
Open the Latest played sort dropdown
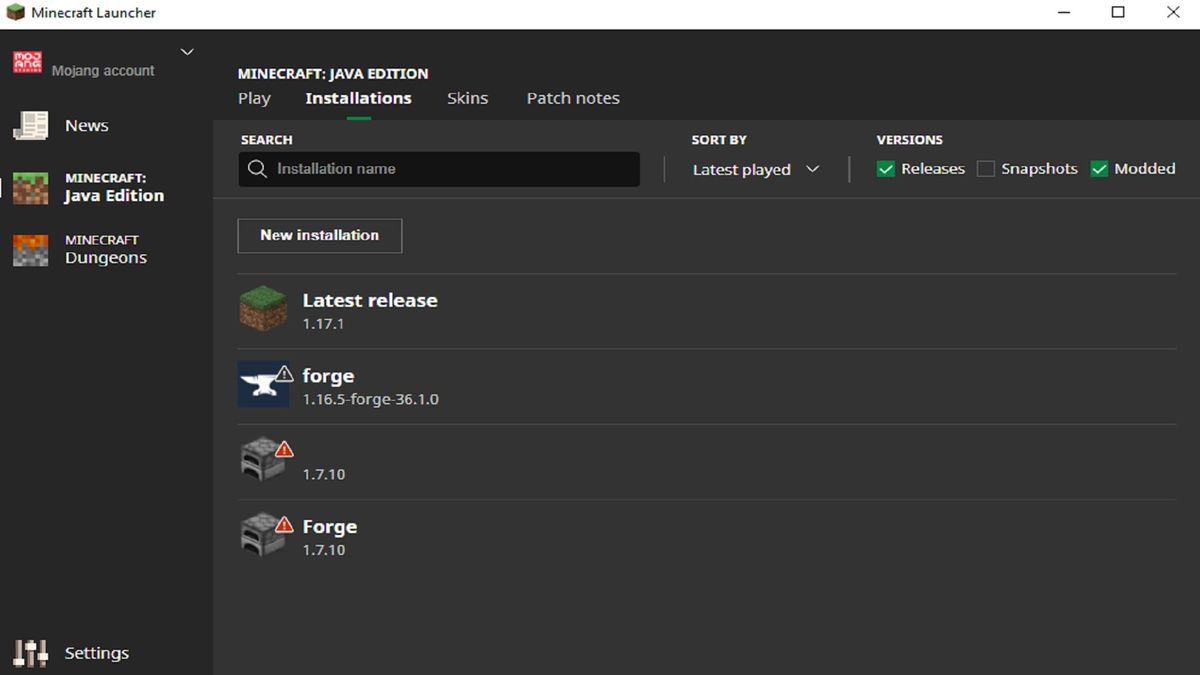click(x=742, y=169)
